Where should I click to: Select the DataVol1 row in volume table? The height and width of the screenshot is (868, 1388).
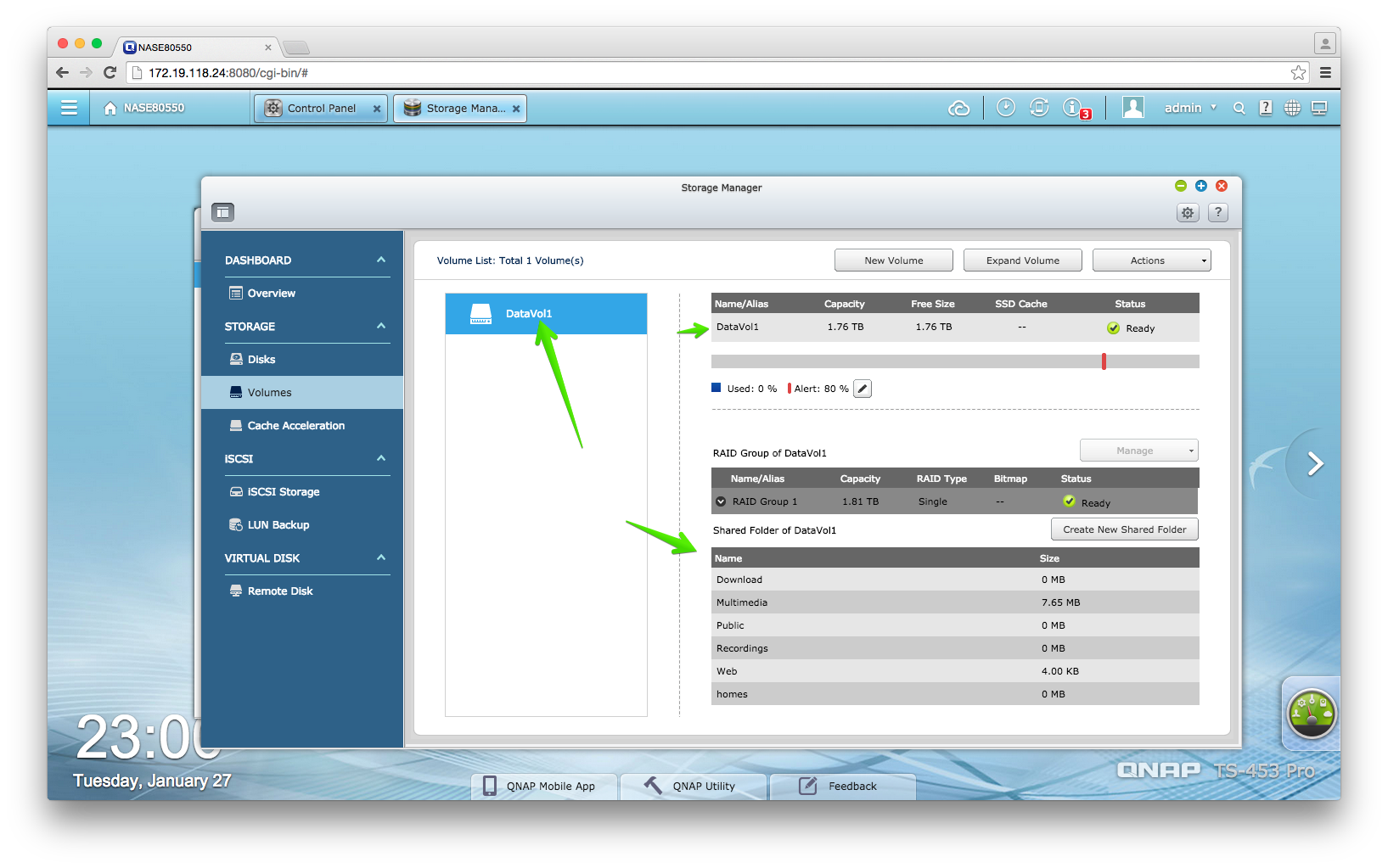click(955, 328)
